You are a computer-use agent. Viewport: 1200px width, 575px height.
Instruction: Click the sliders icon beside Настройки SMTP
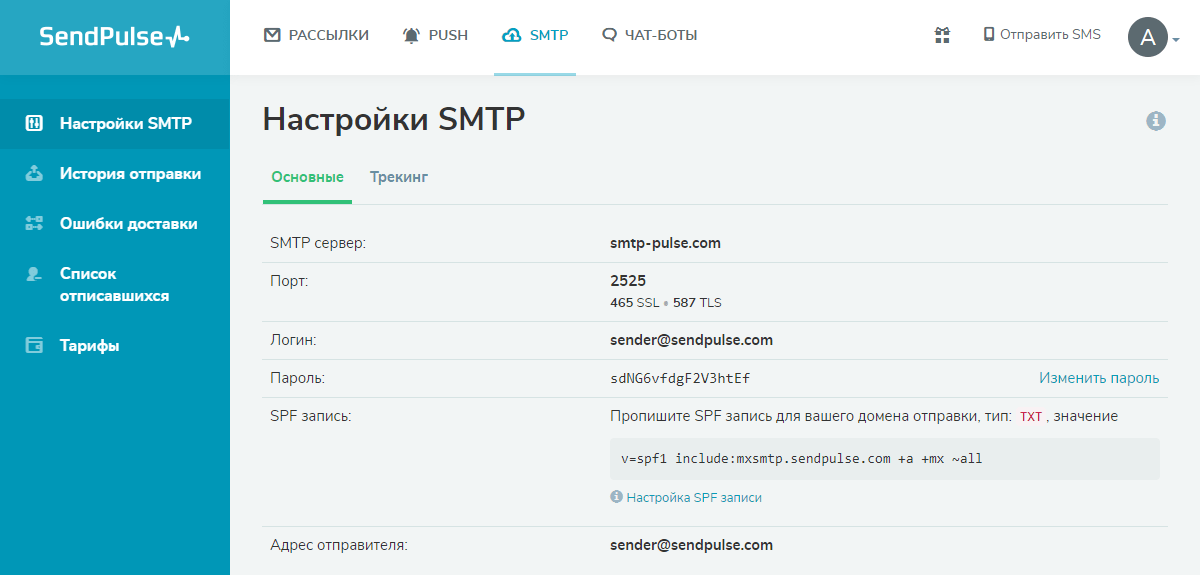coord(34,124)
